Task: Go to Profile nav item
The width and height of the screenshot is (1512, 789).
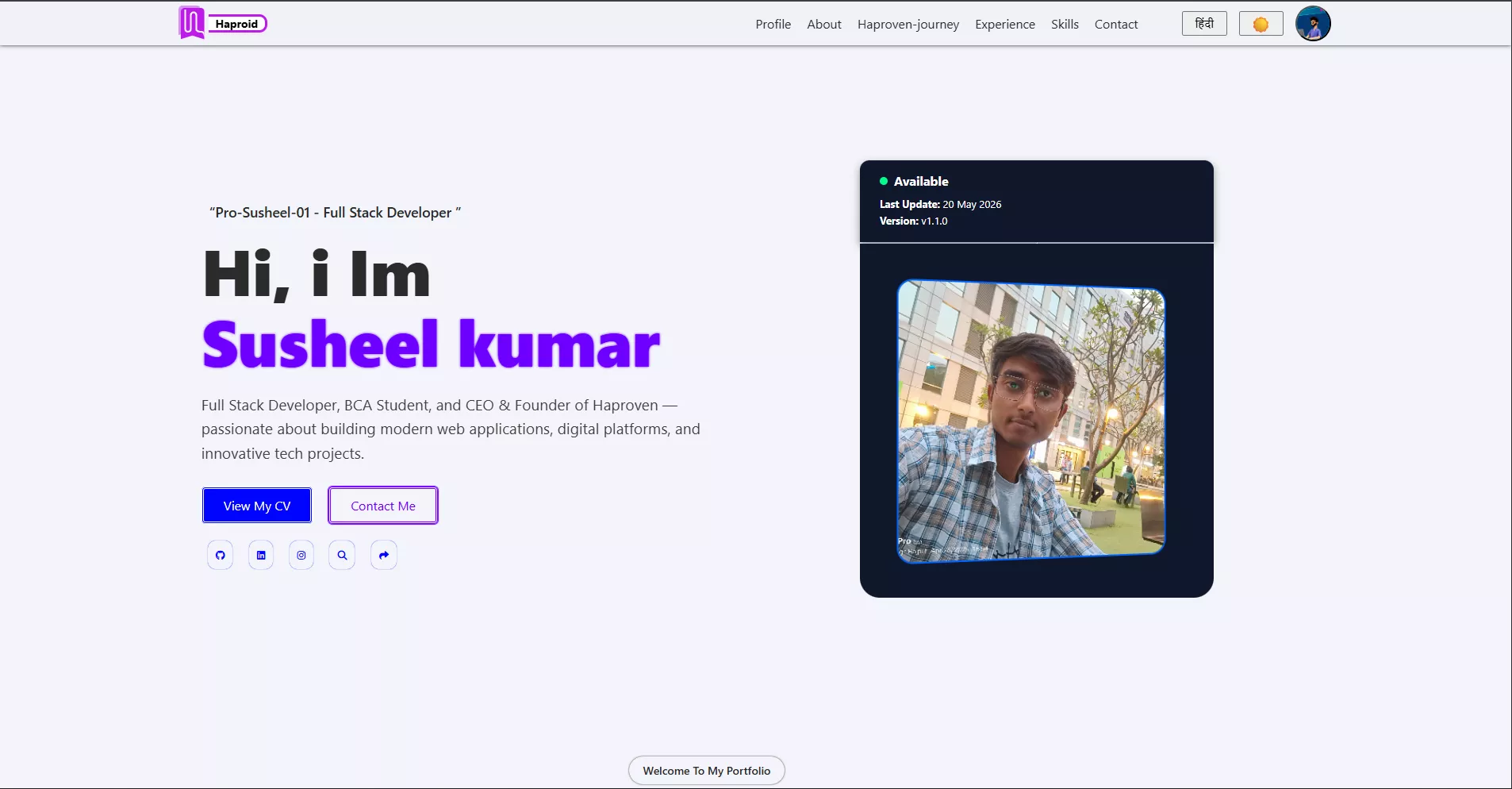Action: (x=773, y=24)
